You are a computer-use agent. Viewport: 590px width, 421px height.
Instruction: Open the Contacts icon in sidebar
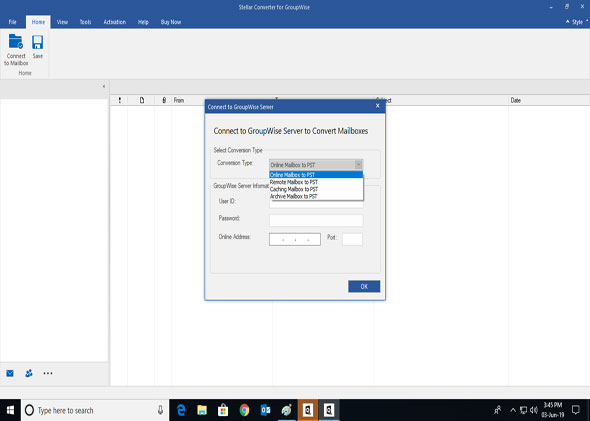29,373
